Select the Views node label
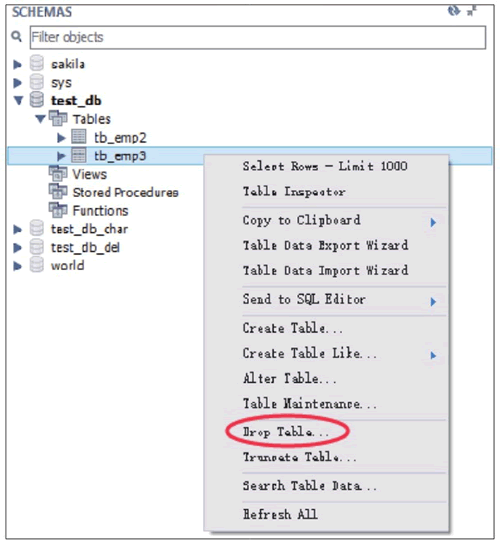500x545 pixels. click(x=89, y=174)
